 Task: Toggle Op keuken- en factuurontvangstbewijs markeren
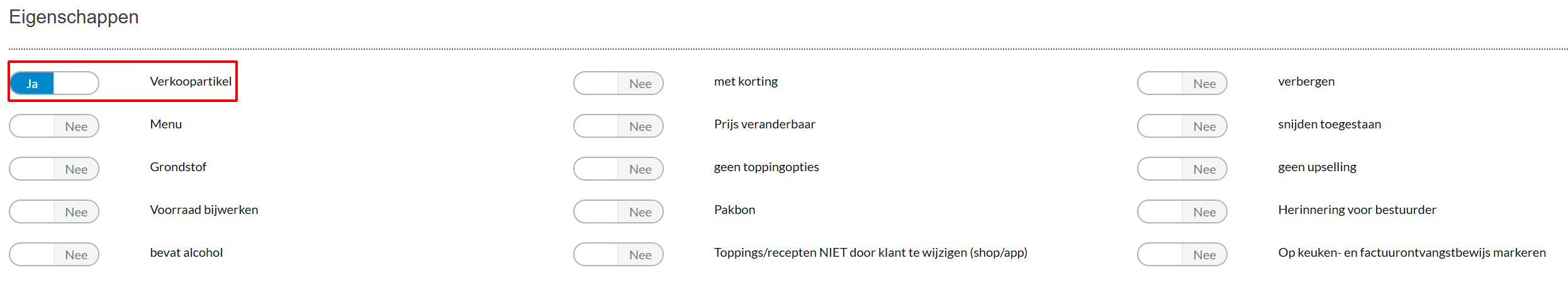pyautogui.click(x=1182, y=254)
